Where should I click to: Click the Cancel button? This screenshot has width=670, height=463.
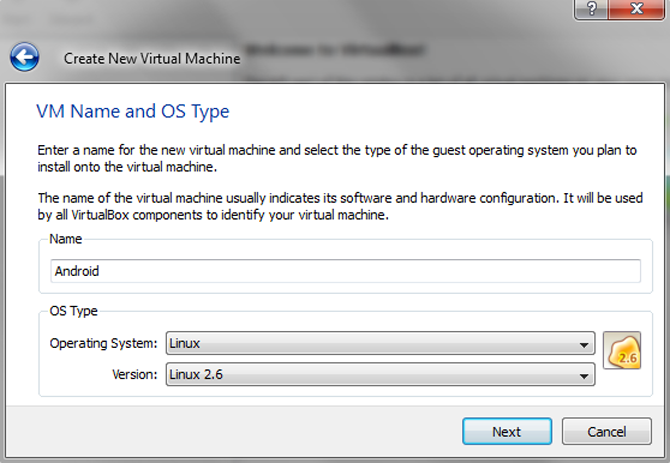(x=607, y=431)
